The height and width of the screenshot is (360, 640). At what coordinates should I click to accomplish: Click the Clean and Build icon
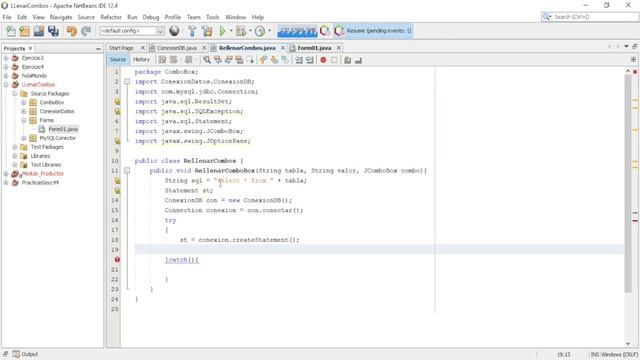point(207,31)
